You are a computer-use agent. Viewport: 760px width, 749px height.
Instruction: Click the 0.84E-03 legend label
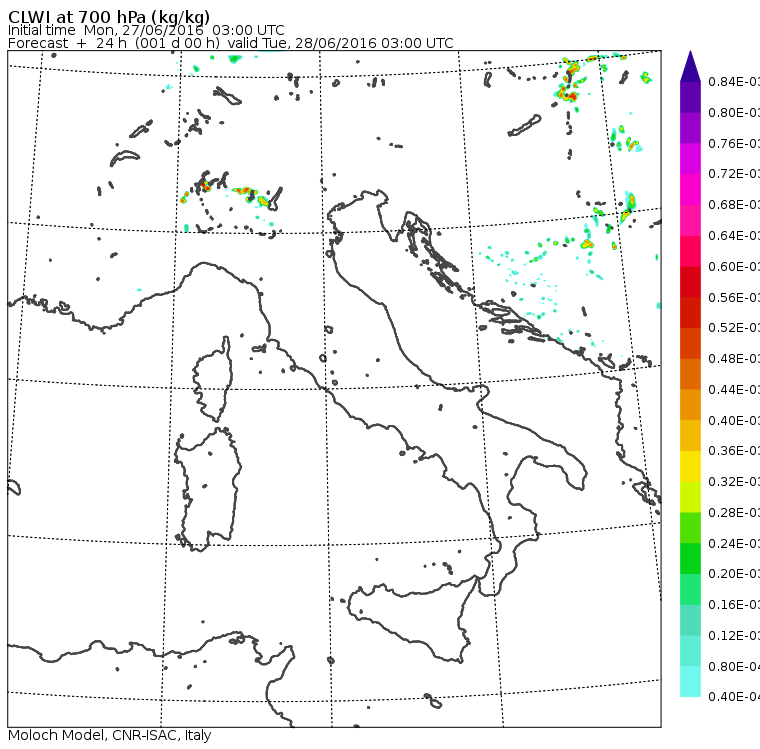pyautogui.click(x=734, y=81)
